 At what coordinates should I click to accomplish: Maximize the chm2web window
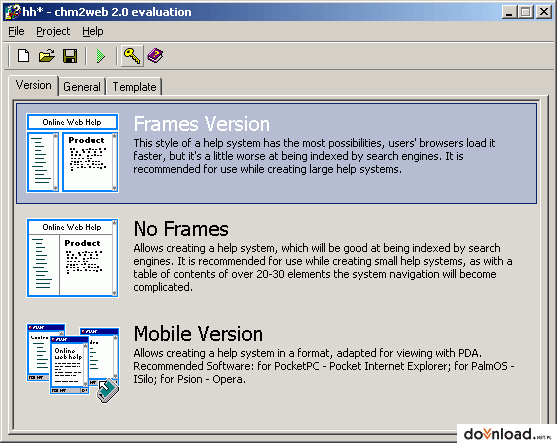tap(526, 12)
